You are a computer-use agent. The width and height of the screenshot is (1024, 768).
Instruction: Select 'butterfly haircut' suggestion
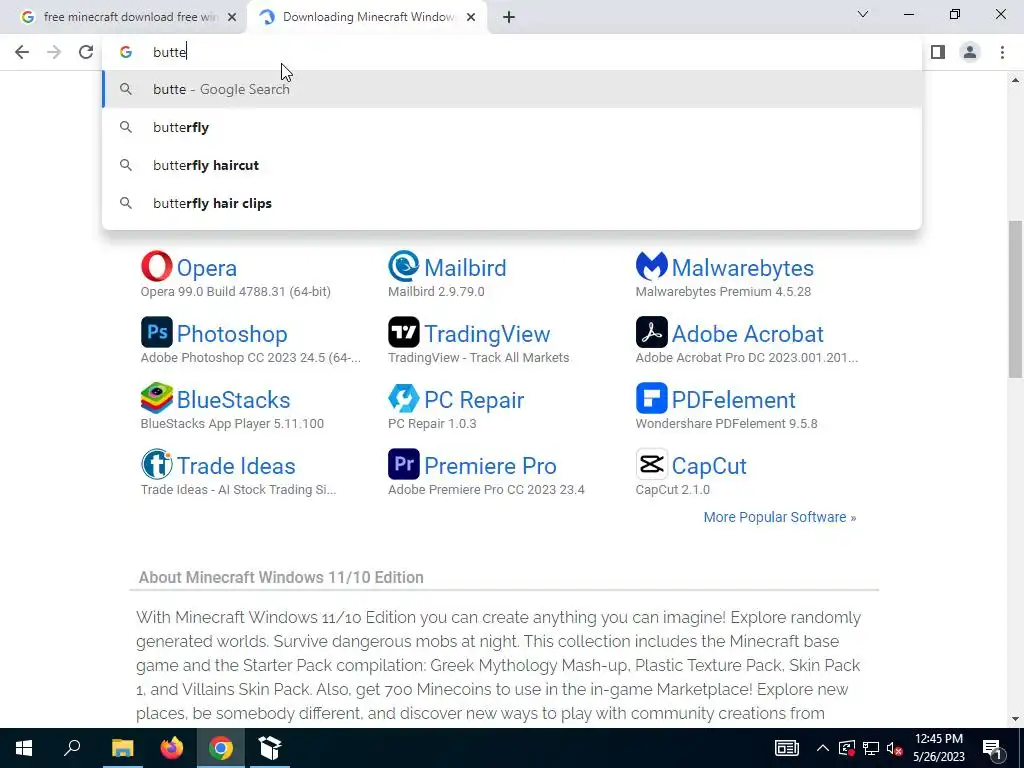coord(512,165)
